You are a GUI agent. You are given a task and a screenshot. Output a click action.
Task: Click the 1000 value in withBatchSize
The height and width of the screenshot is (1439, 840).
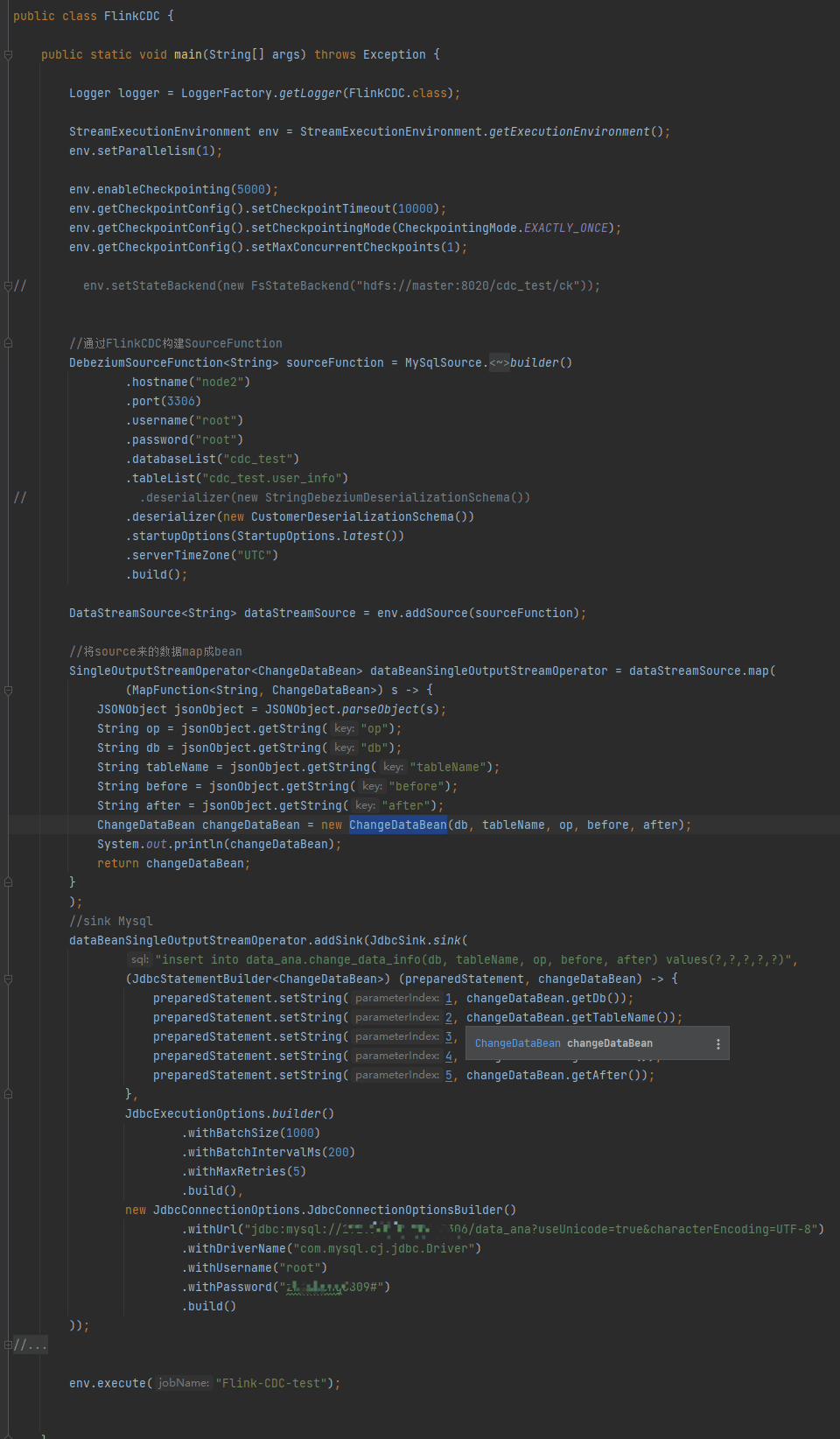[x=300, y=1133]
